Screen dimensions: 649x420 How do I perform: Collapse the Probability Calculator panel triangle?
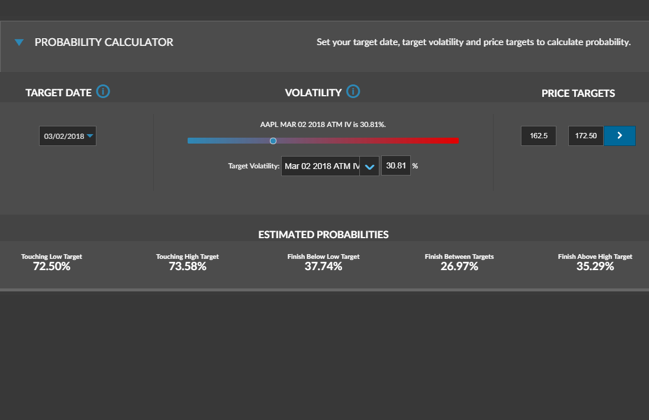click(19, 43)
